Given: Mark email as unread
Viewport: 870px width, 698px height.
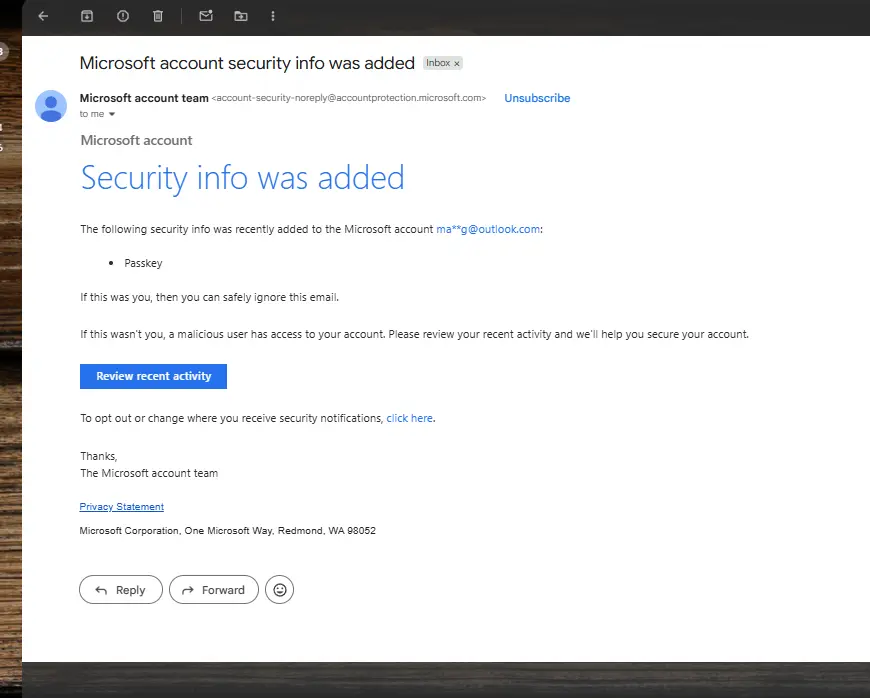Looking at the screenshot, I should coord(206,16).
